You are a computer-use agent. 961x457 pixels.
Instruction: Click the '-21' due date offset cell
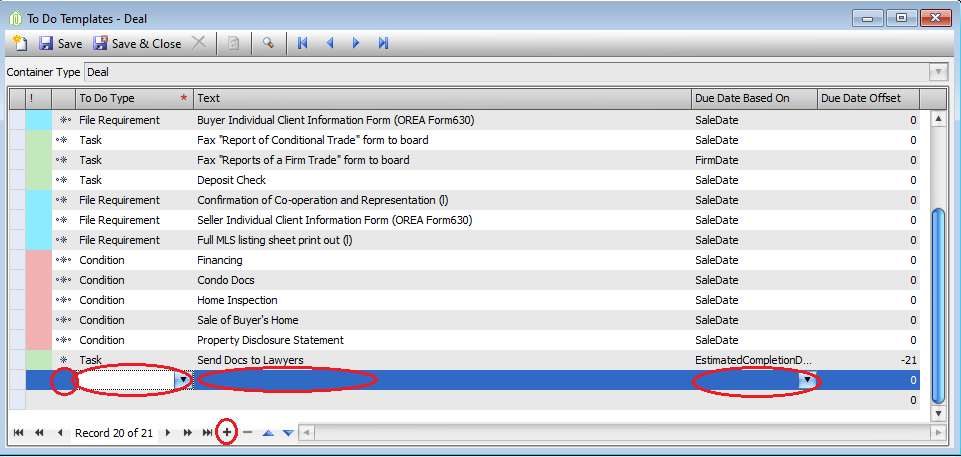(868, 360)
